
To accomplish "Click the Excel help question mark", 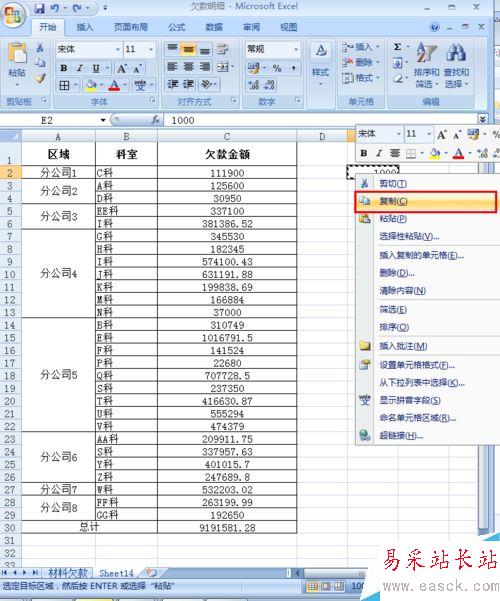I will [434, 27].
